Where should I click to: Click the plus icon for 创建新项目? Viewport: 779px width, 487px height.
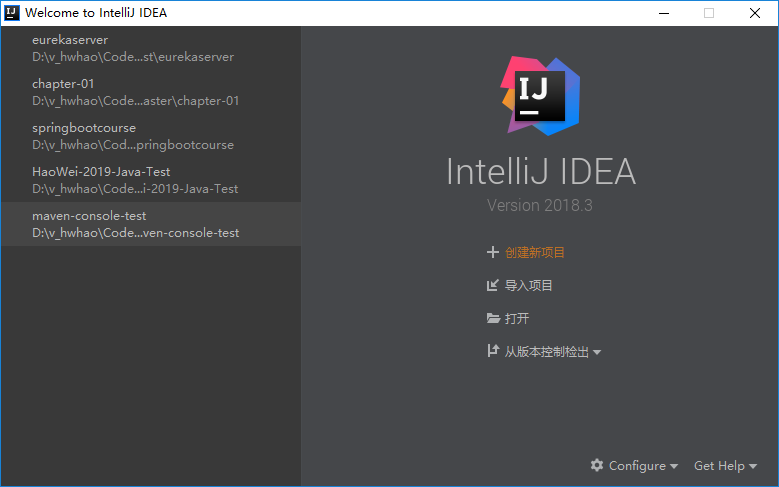pos(492,253)
